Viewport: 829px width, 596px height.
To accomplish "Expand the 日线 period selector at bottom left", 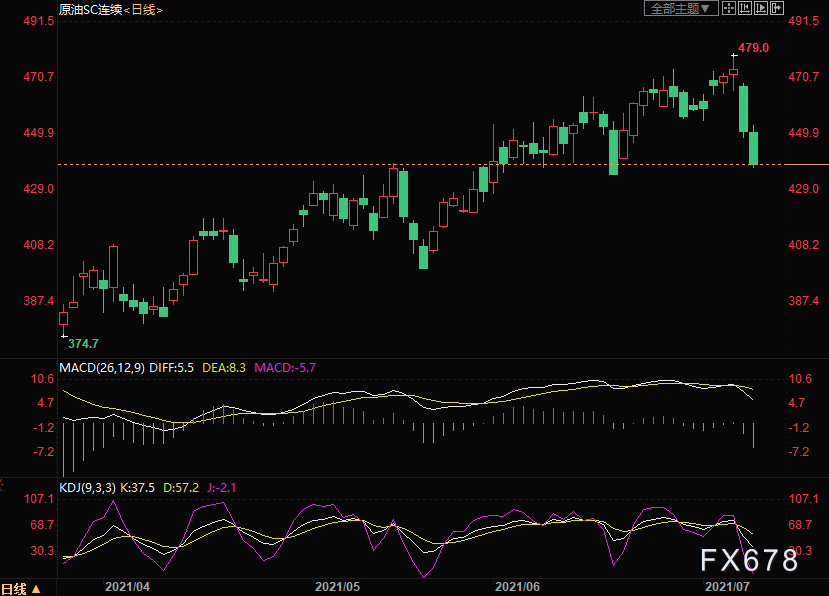I will click(21, 588).
